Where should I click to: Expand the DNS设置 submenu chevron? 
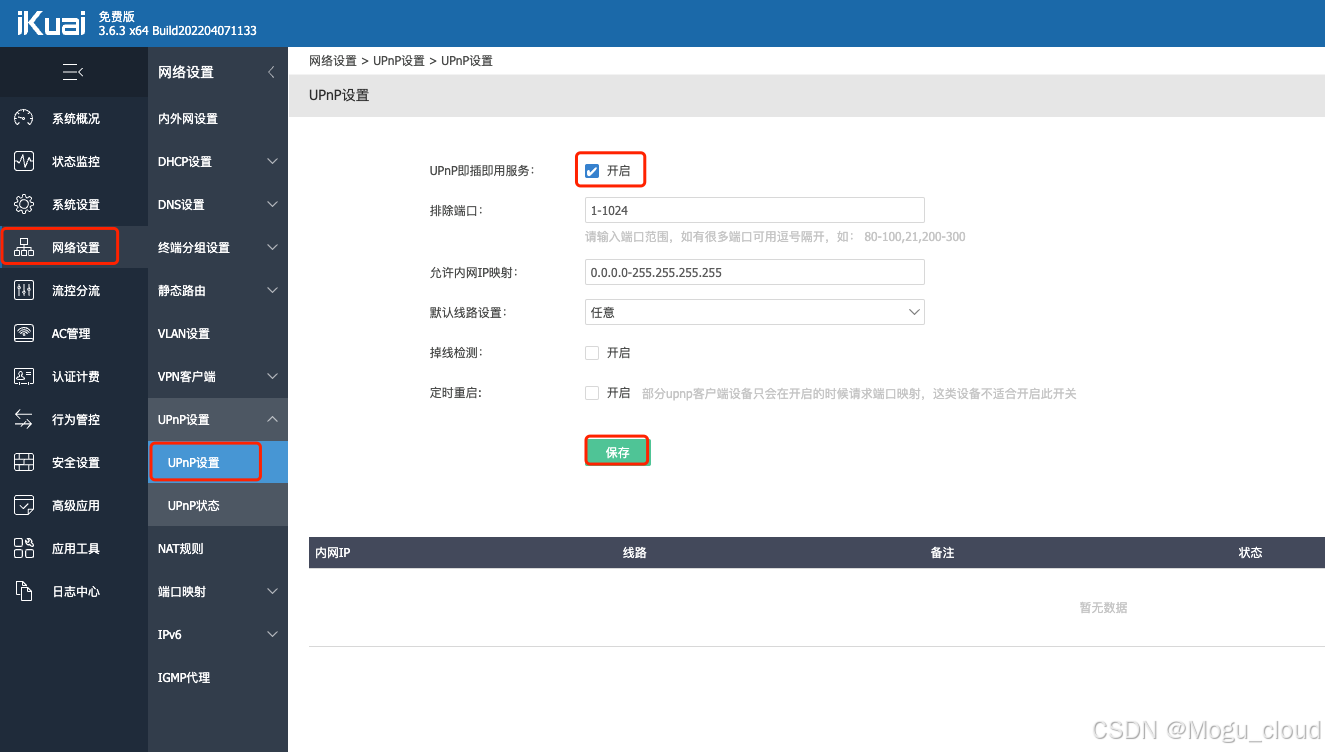[272, 204]
